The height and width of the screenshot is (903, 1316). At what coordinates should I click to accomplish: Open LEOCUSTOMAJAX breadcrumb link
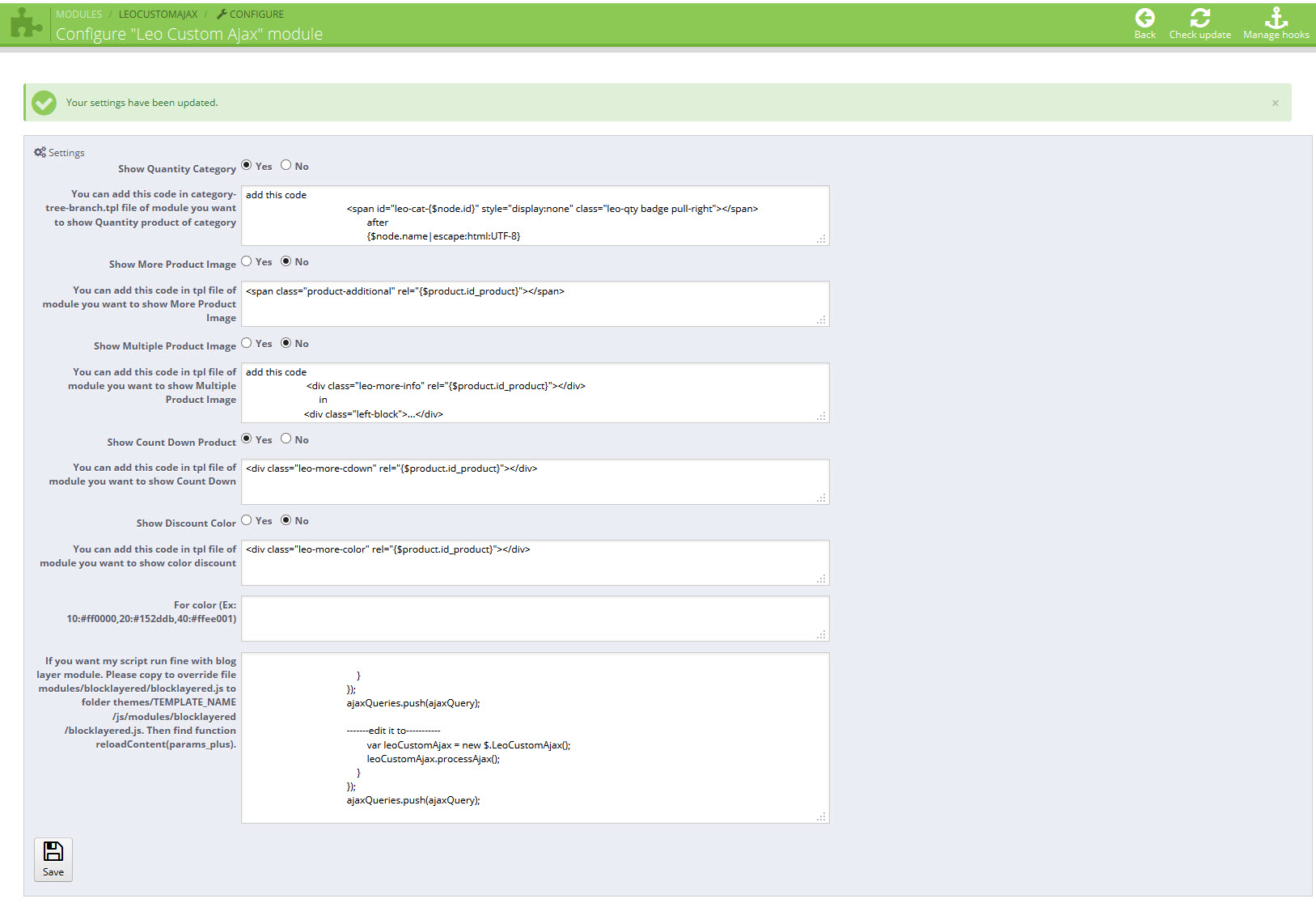point(158,15)
